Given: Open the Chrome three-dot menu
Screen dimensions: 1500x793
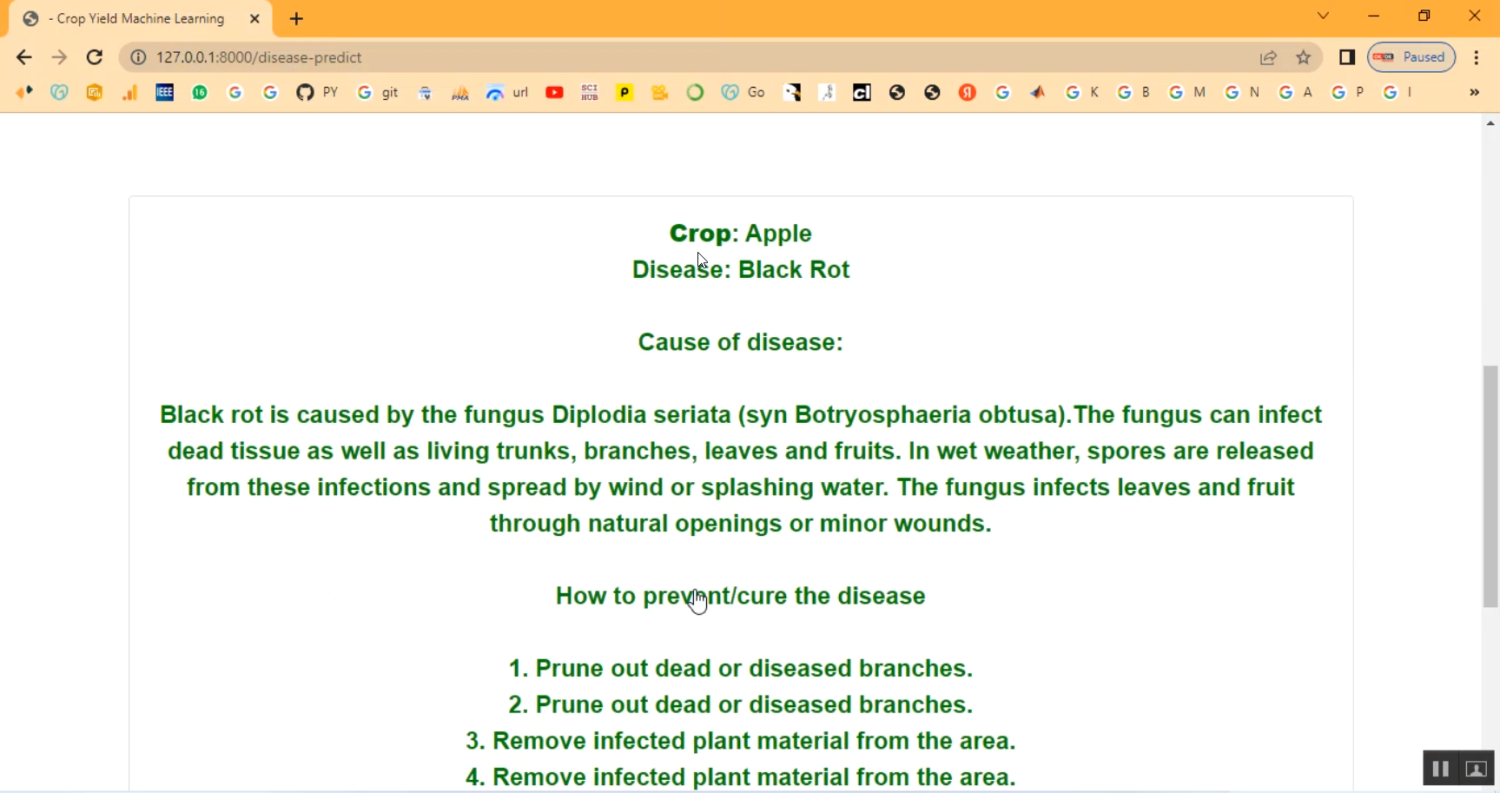Looking at the screenshot, I should click(1476, 57).
